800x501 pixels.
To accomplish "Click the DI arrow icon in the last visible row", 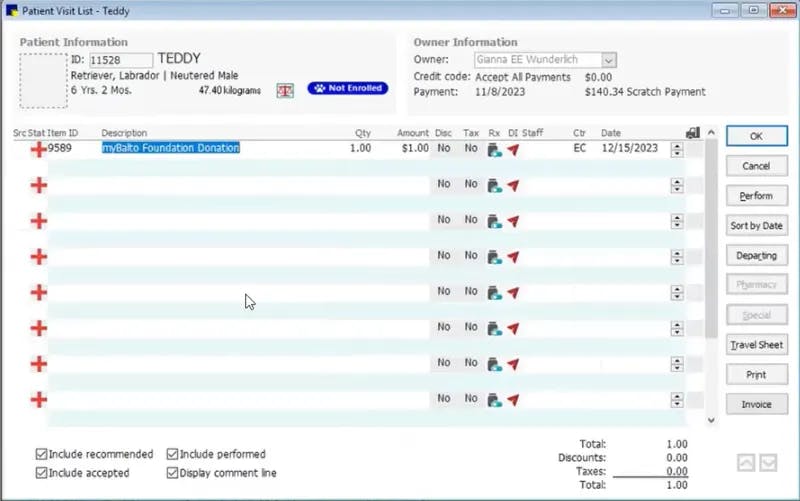I will click(x=513, y=399).
